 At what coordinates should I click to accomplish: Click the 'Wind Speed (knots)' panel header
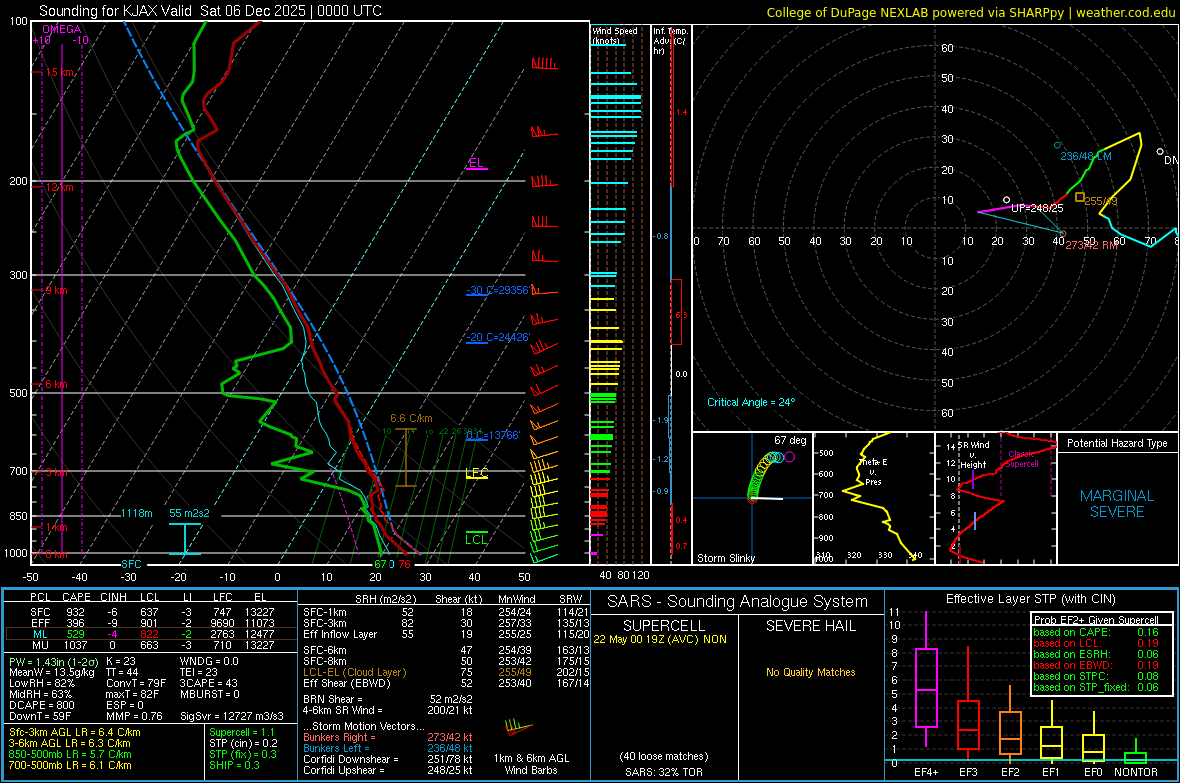[614, 35]
